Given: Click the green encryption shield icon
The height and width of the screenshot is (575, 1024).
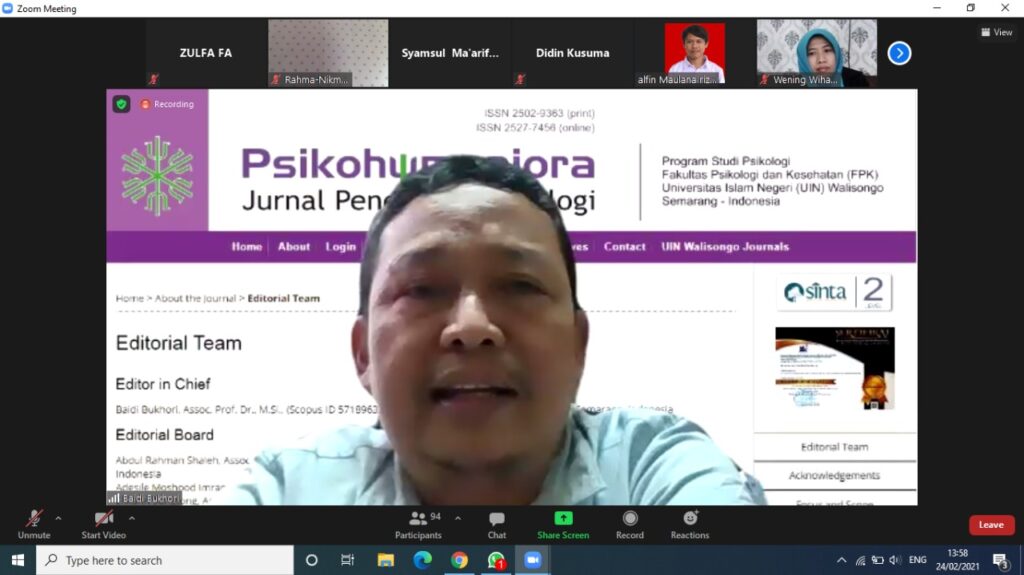Looking at the screenshot, I should coord(121,104).
